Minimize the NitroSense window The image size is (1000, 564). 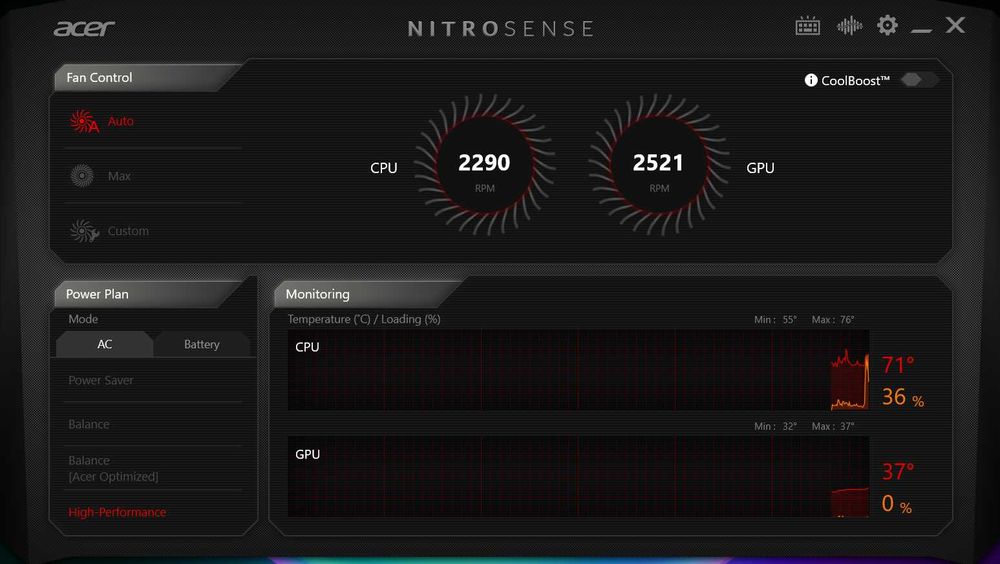(x=921, y=29)
